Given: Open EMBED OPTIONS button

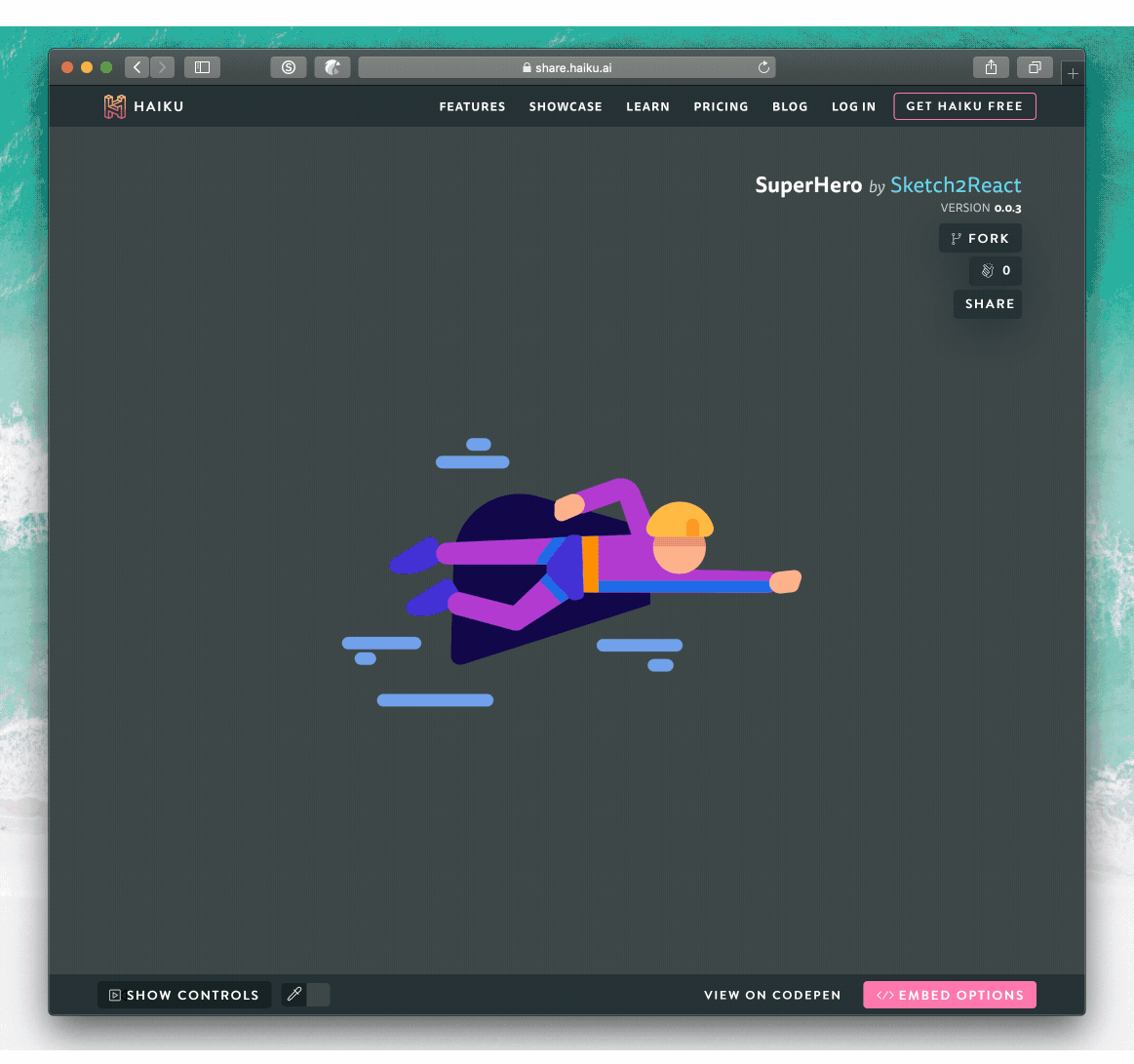Looking at the screenshot, I should [950, 995].
